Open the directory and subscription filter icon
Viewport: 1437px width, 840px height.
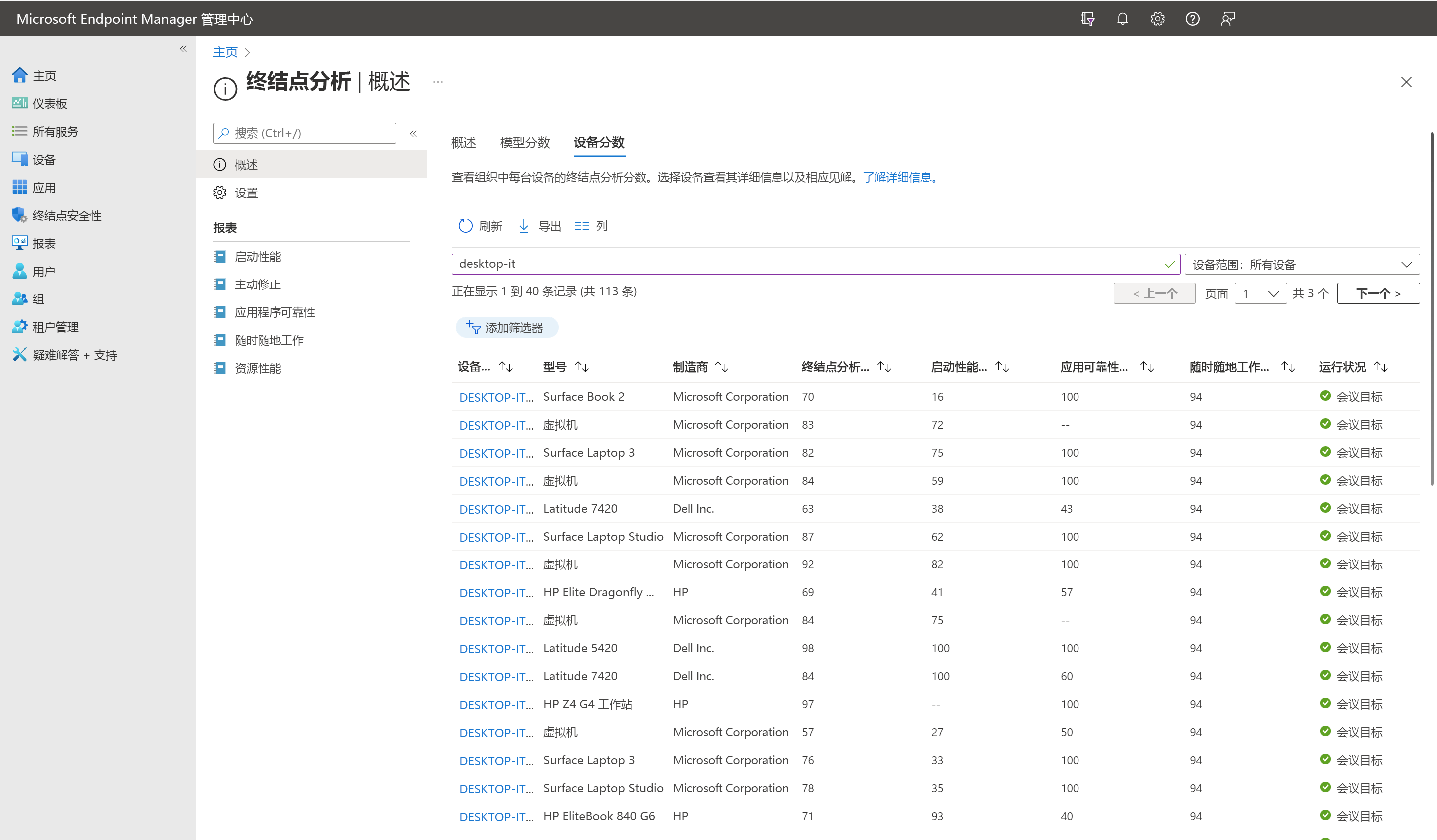tap(1087, 19)
